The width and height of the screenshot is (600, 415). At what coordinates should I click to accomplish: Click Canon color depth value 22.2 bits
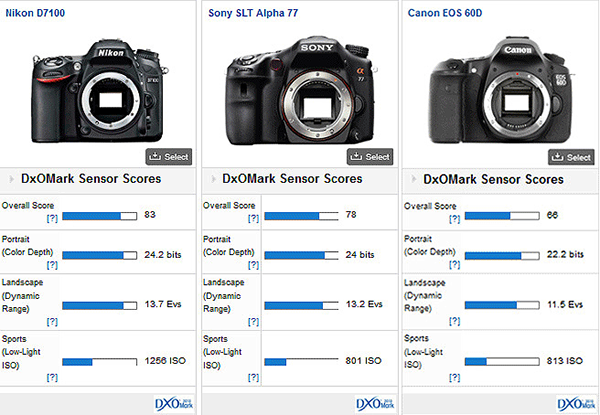[565, 254]
